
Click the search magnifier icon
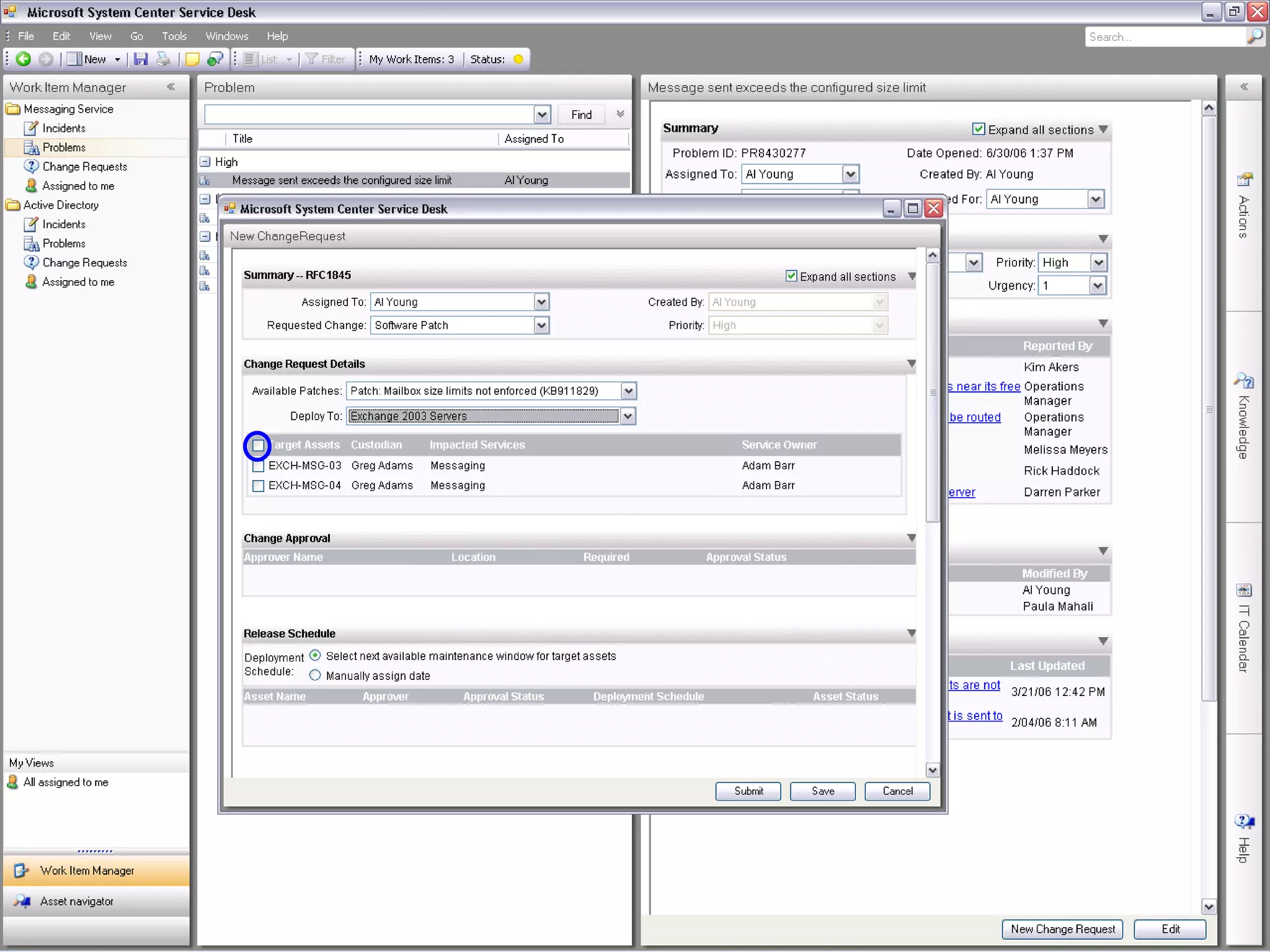tap(1254, 37)
